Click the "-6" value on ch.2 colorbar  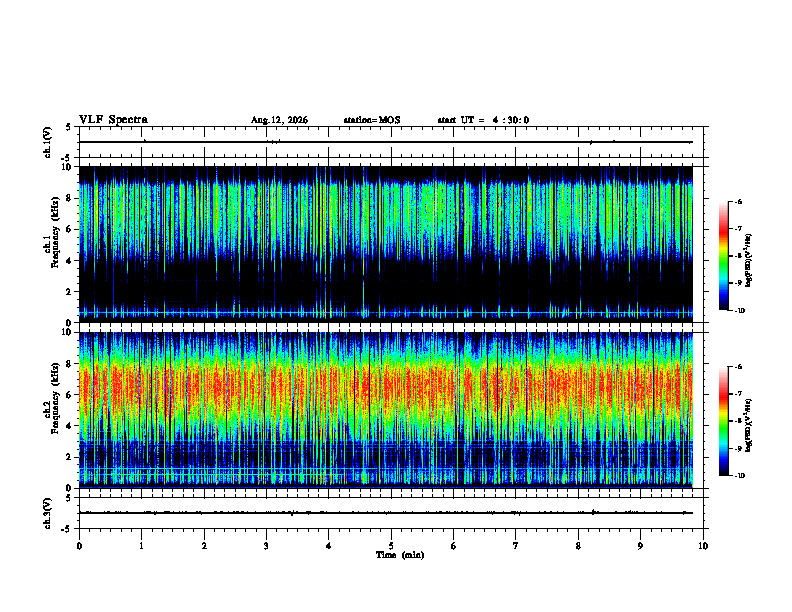point(739,367)
